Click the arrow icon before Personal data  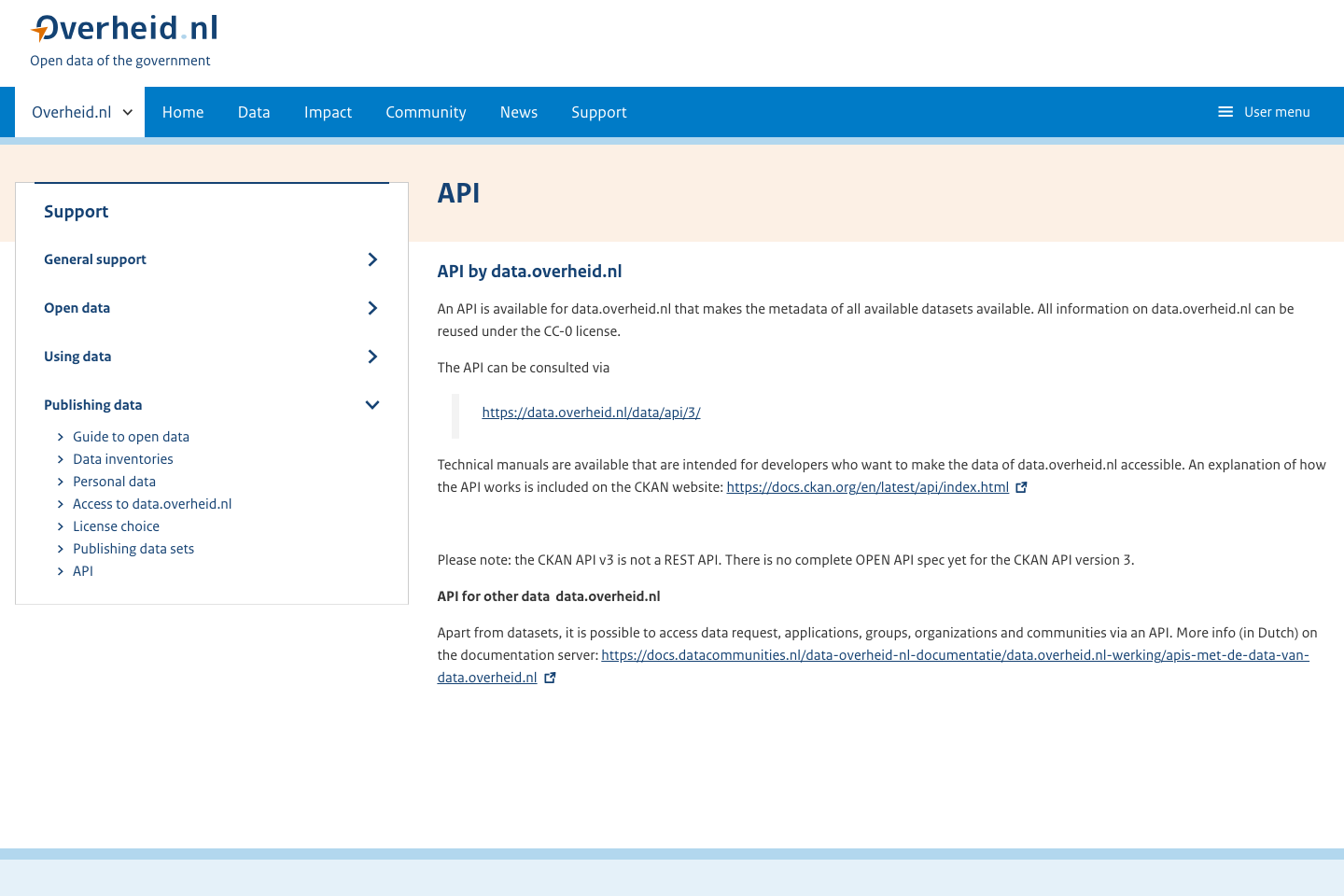click(x=60, y=482)
